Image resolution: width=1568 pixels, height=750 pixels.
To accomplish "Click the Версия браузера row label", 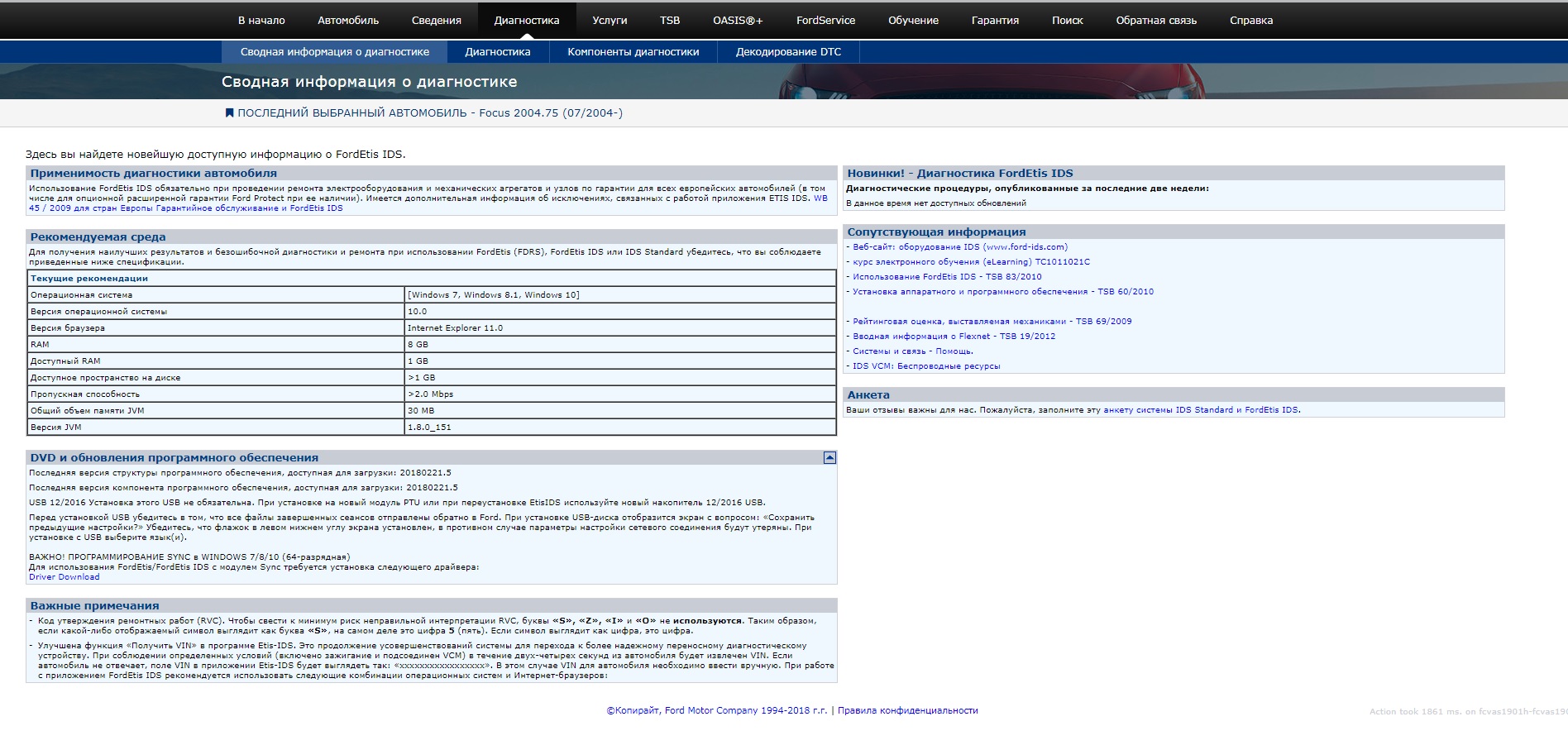I will [216, 327].
